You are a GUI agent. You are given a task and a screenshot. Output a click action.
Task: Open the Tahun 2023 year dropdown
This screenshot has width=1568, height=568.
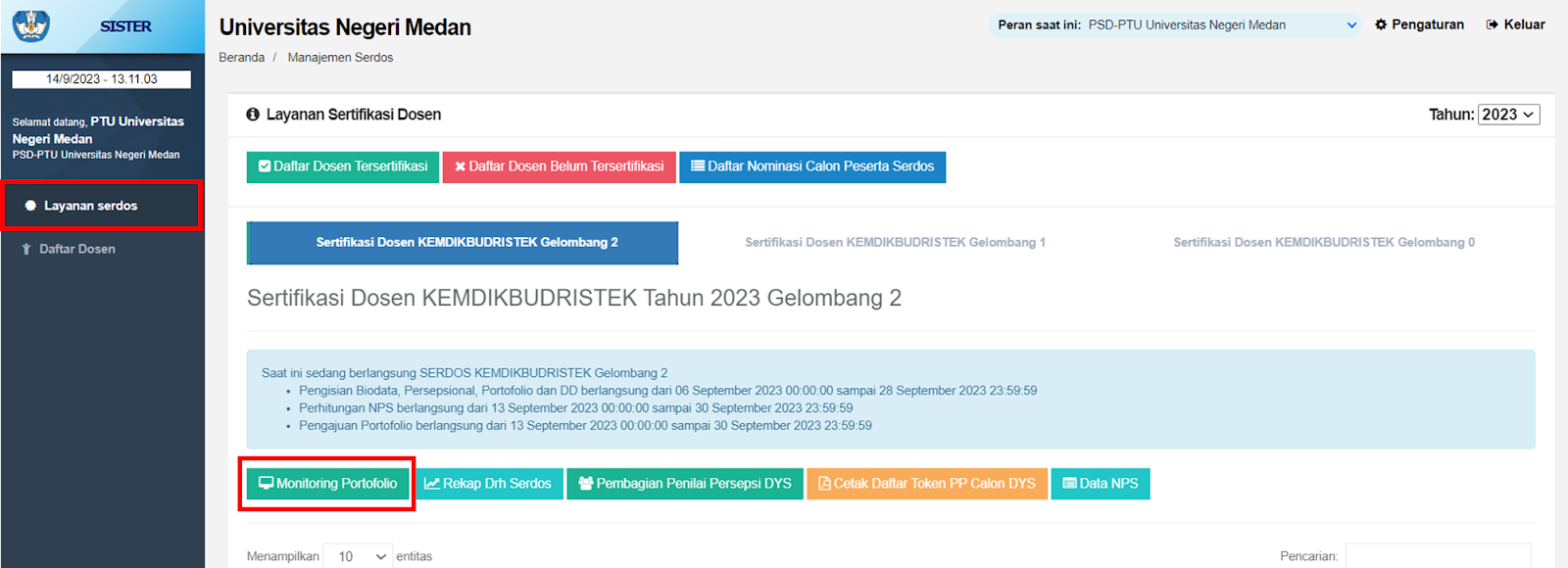point(1508,115)
